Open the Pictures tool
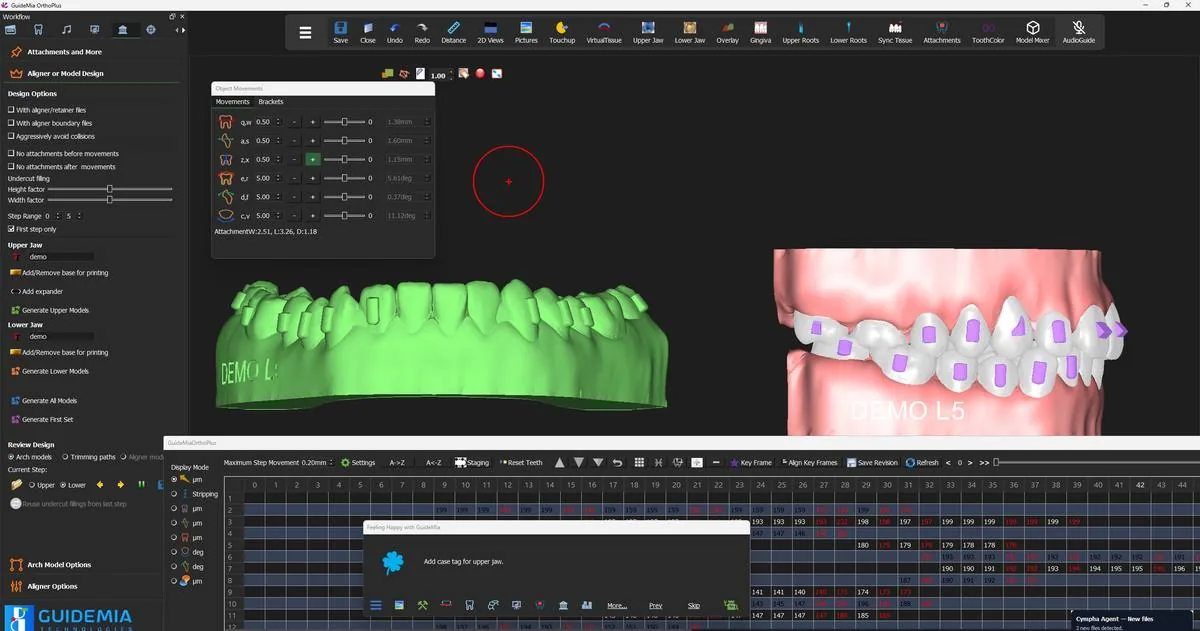 (526, 32)
